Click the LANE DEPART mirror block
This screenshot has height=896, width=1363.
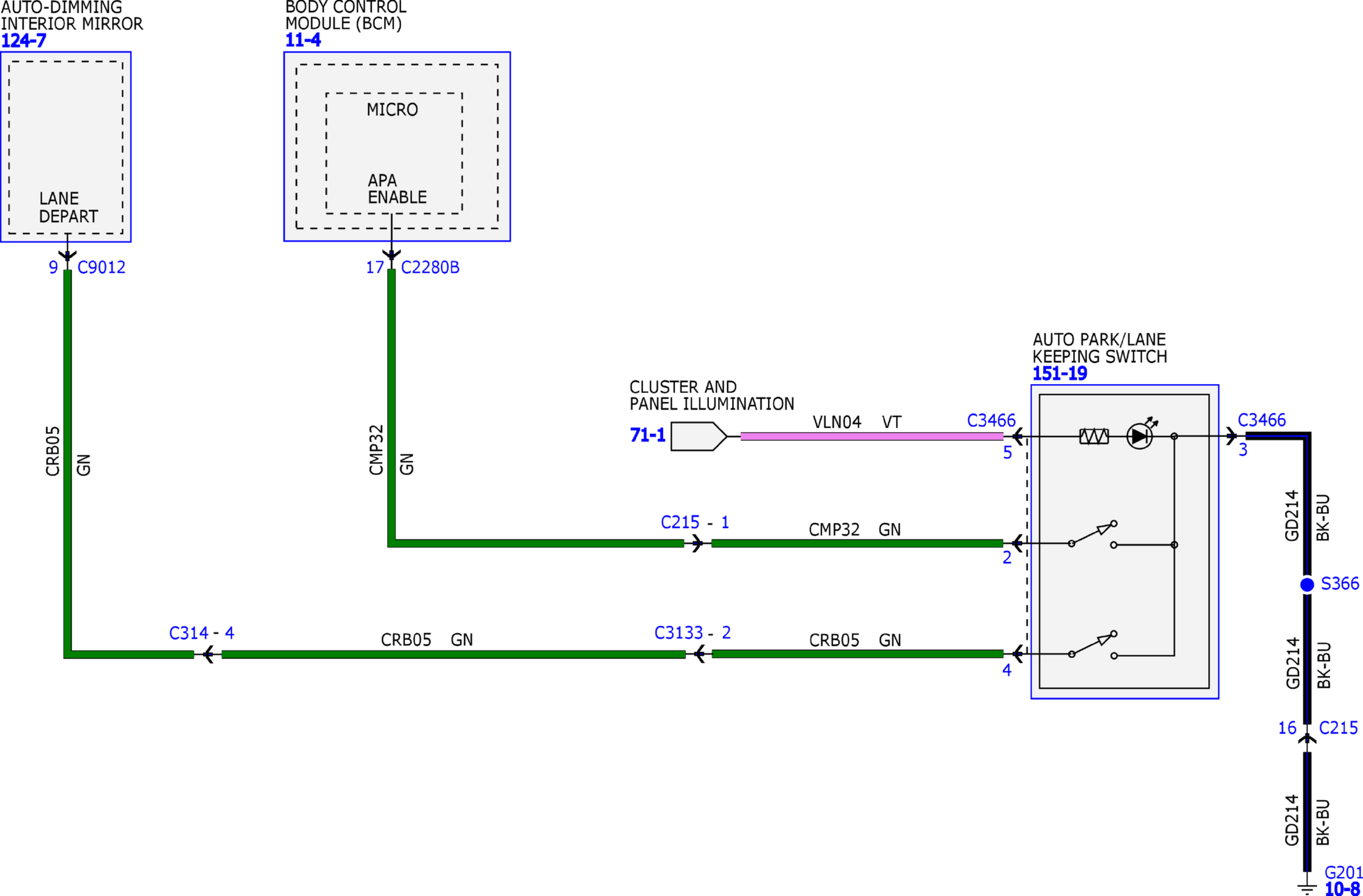point(66,147)
